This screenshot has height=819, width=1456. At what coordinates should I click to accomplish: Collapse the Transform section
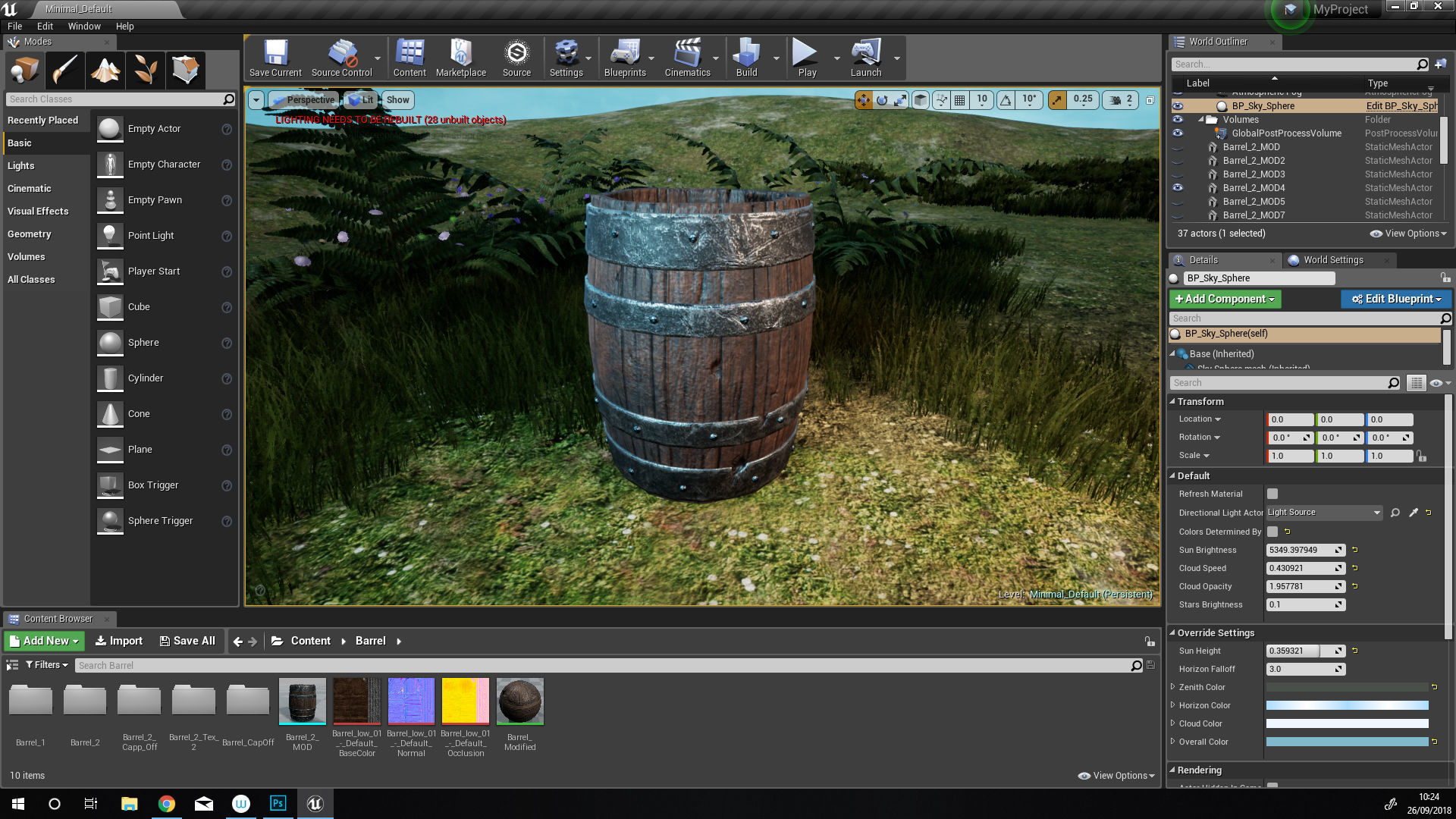click(x=1172, y=402)
